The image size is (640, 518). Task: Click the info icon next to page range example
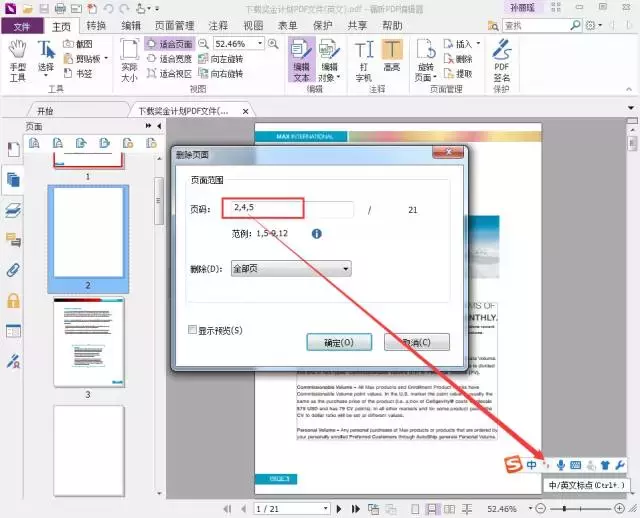click(316, 233)
